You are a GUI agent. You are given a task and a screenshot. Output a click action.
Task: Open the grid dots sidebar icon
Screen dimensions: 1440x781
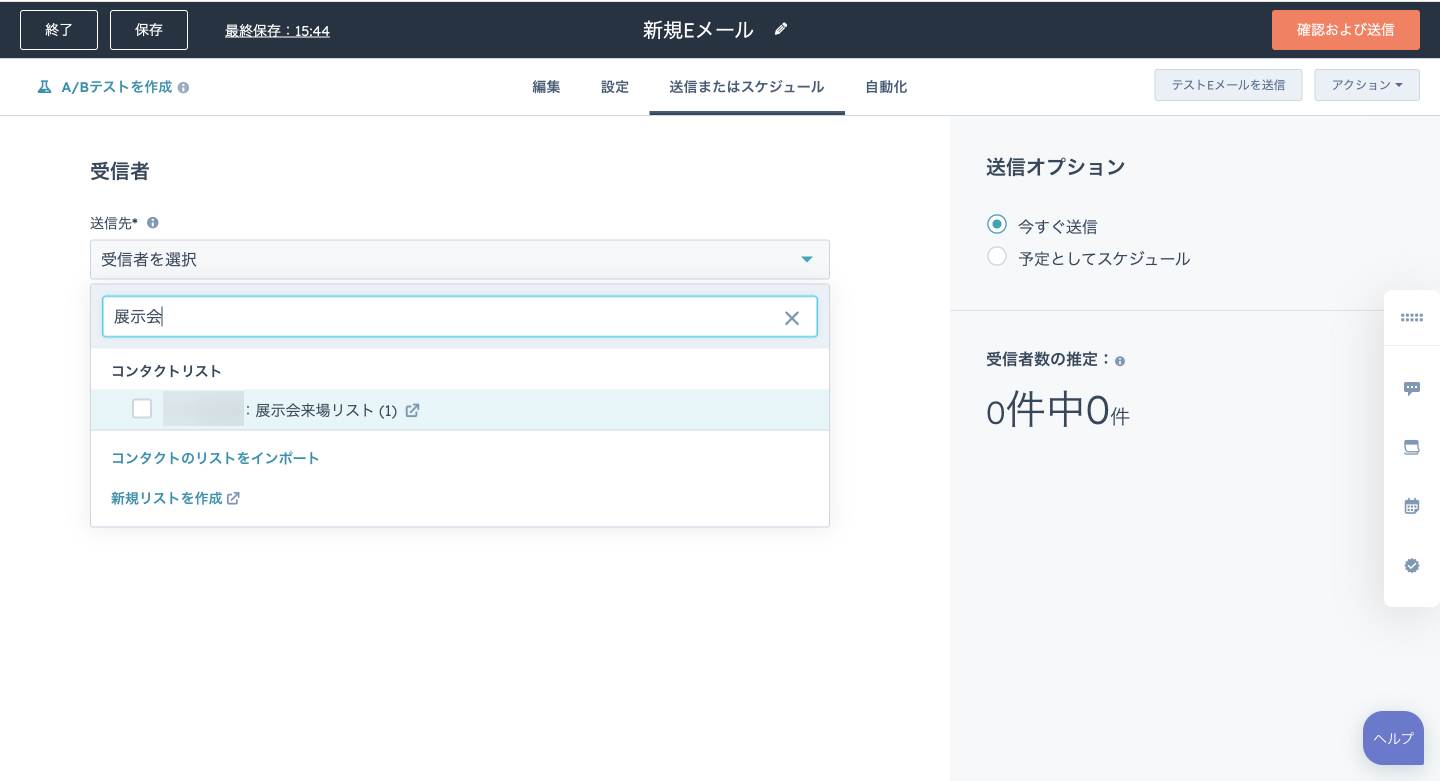click(1412, 318)
